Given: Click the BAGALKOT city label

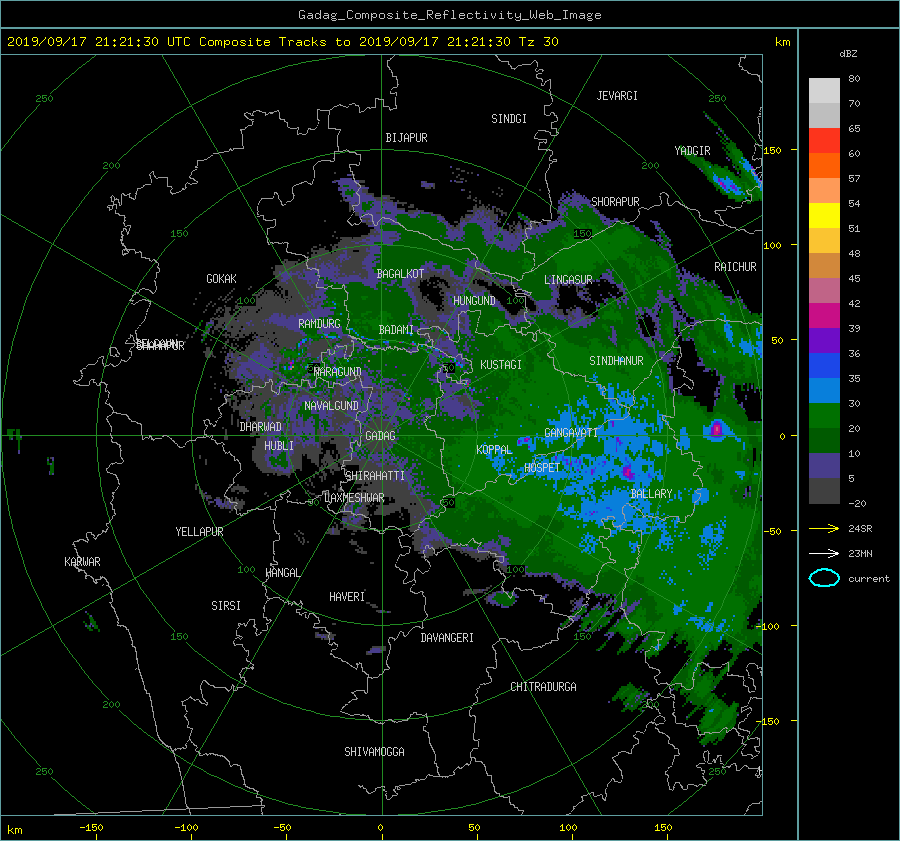Looking at the screenshot, I should (x=400, y=274).
